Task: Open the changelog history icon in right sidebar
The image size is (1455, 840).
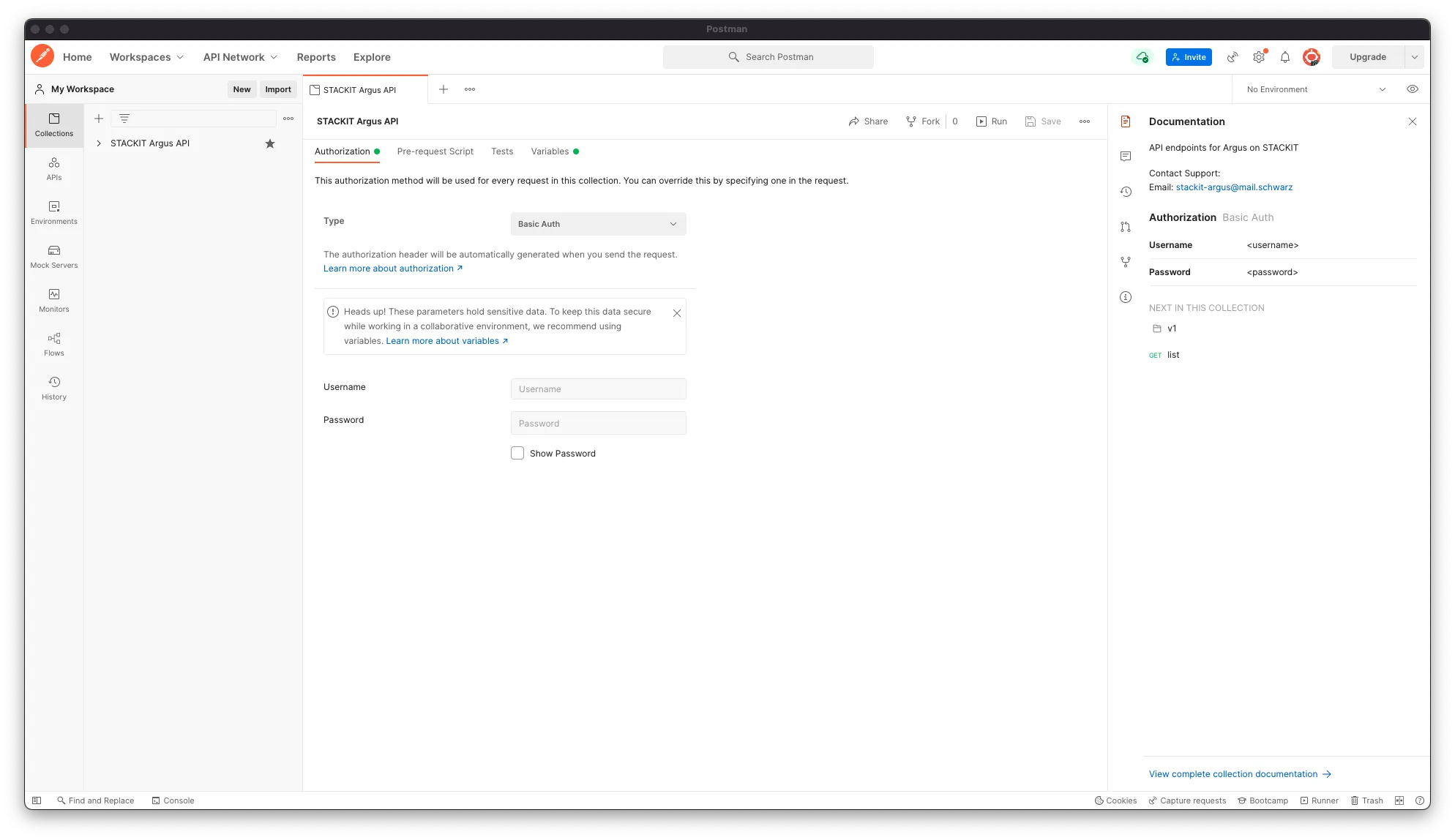Action: 1126,192
